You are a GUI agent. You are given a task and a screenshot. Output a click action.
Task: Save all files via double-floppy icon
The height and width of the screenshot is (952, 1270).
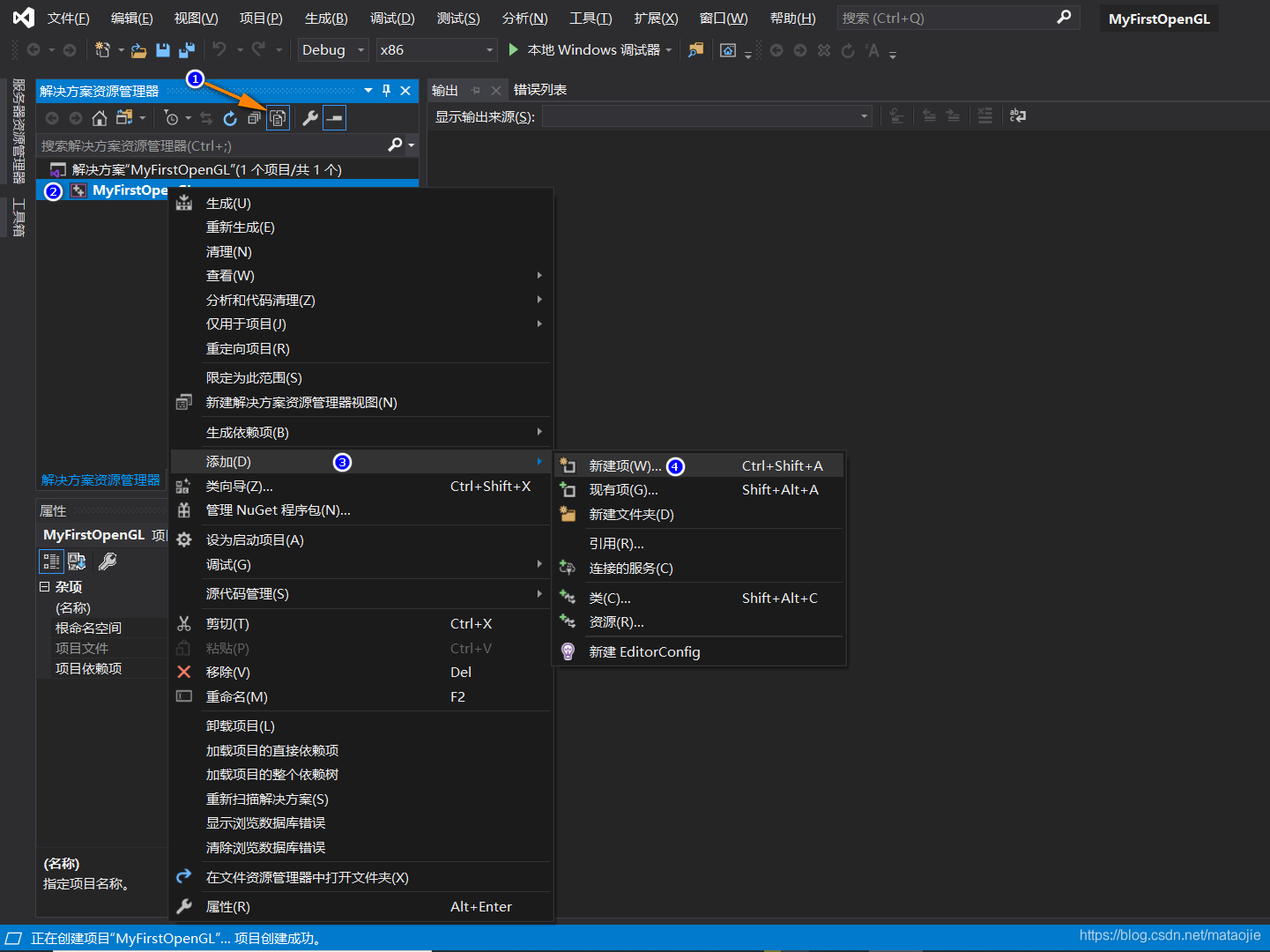pos(187,50)
